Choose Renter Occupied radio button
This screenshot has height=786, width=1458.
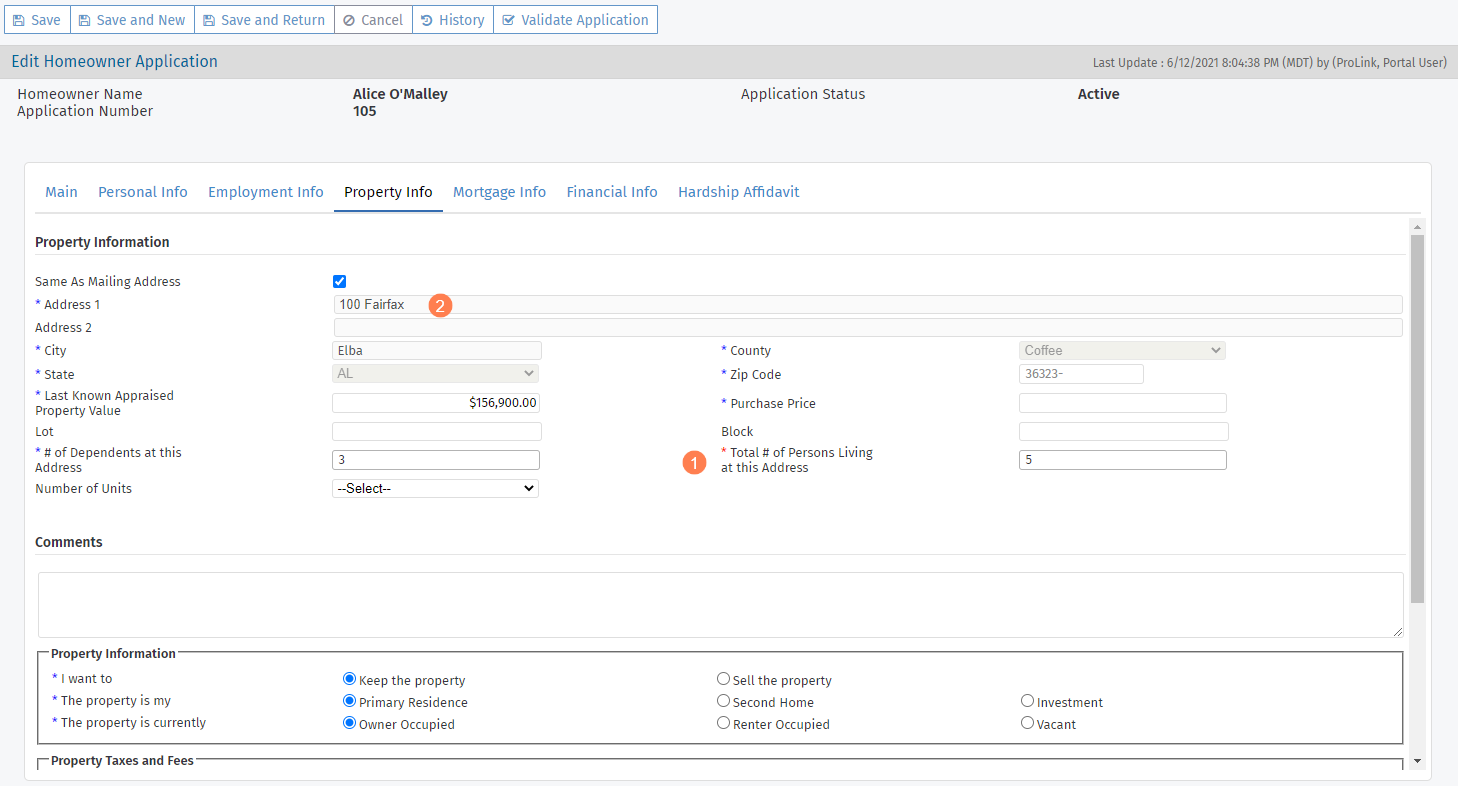tap(723, 723)
